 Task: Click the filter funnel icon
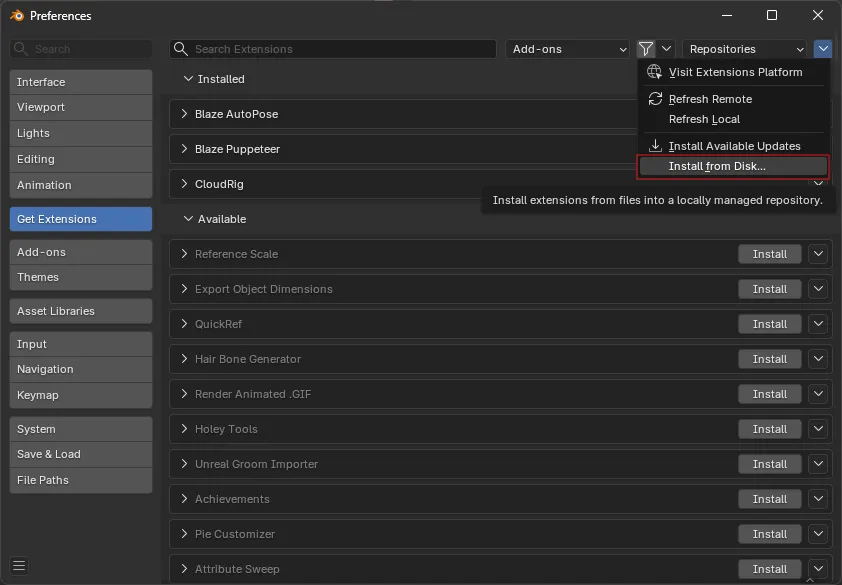point(646,49)
